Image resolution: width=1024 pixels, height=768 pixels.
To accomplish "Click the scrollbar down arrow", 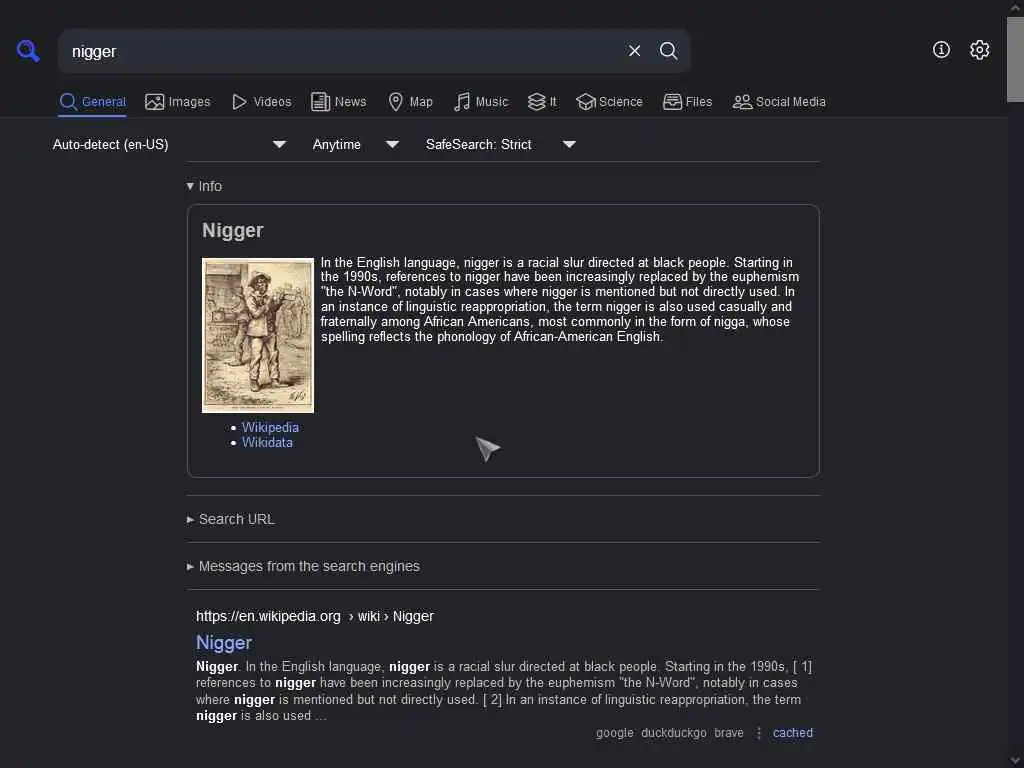I will point(1015,760).
